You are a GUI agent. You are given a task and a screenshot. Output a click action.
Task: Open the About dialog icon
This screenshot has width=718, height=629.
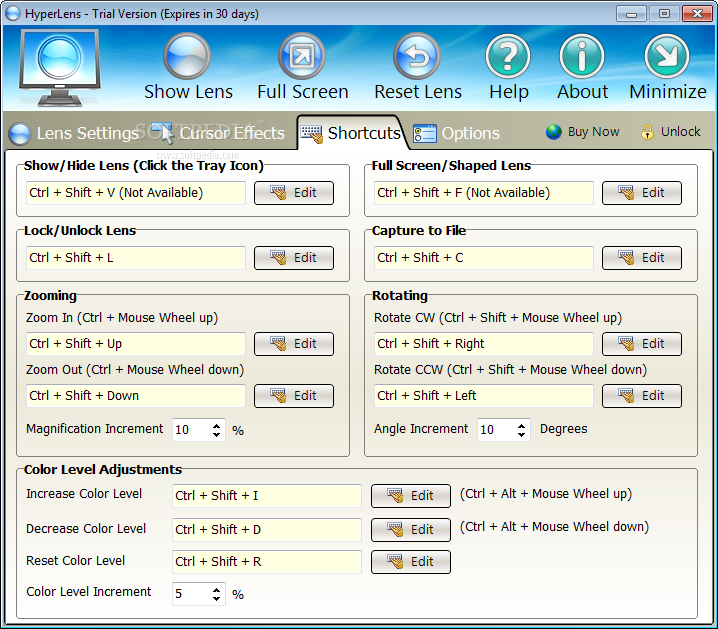(582, 57)
